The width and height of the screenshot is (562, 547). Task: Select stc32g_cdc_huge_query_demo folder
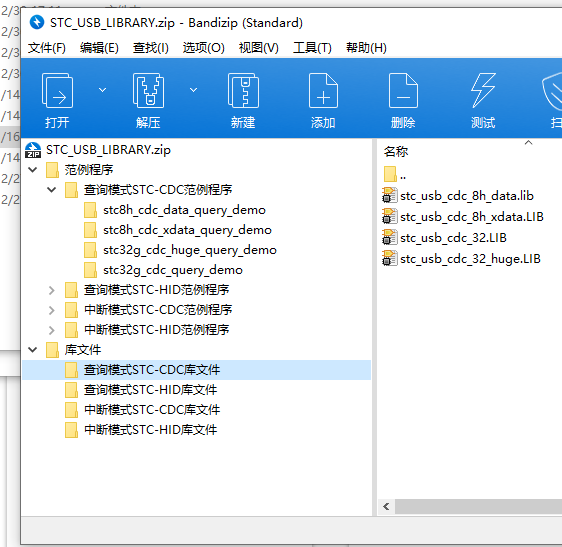click(190, 250)
